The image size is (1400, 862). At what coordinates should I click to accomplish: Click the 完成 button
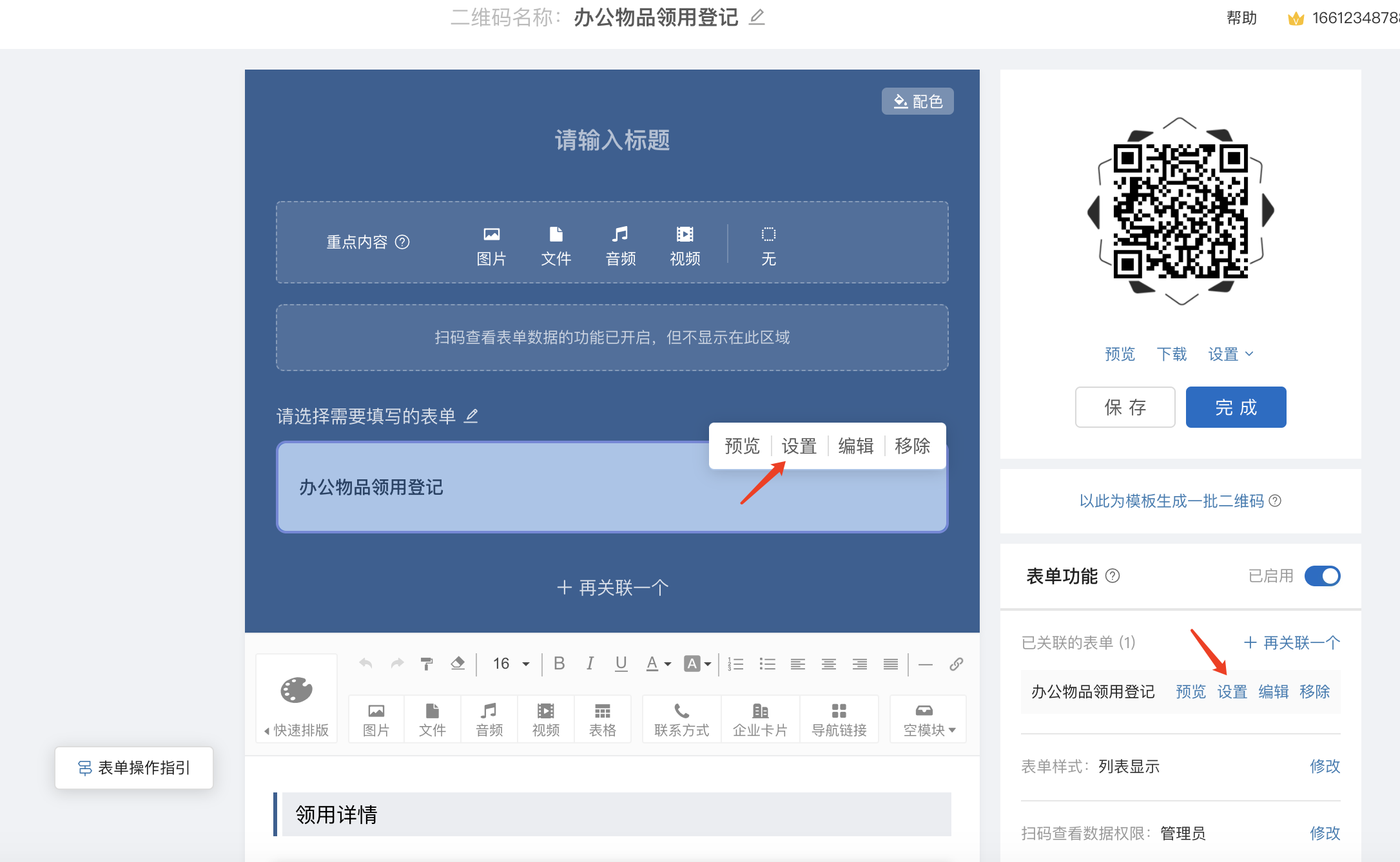click(1235, 407)
